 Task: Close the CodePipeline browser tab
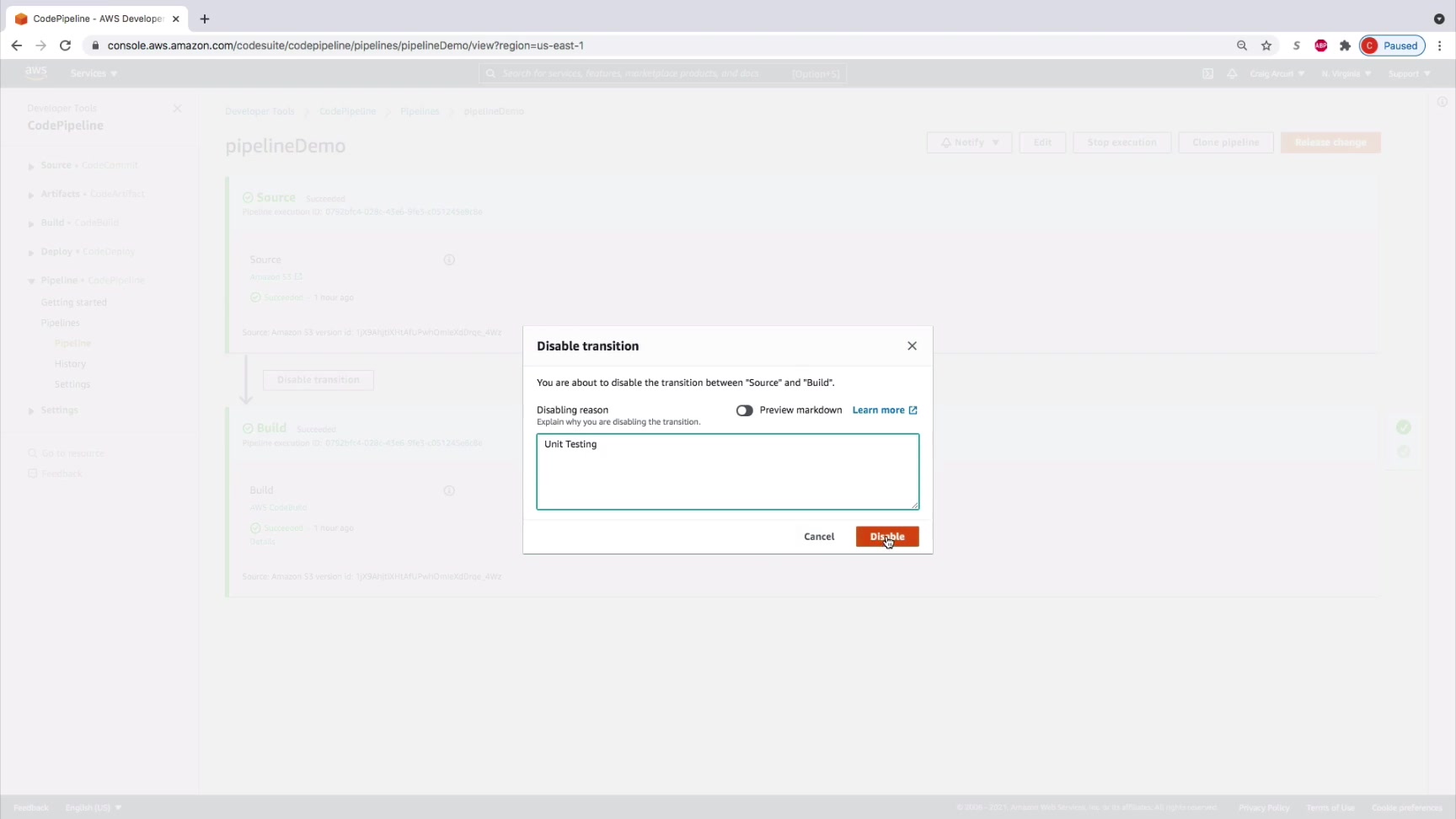[x=177, y=19]
